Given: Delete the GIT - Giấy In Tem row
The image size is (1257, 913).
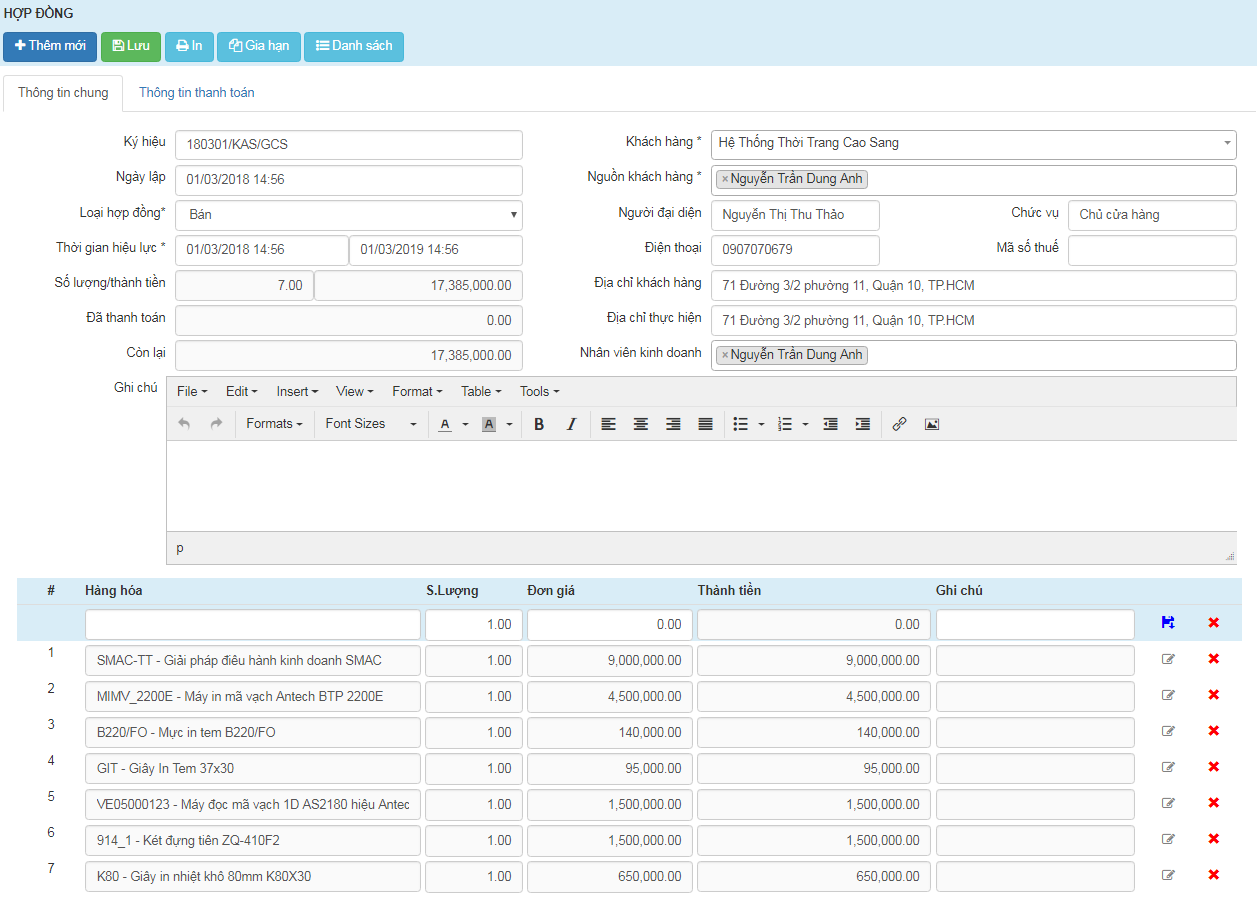Looking at the screenshot, I should (1214, 767).
